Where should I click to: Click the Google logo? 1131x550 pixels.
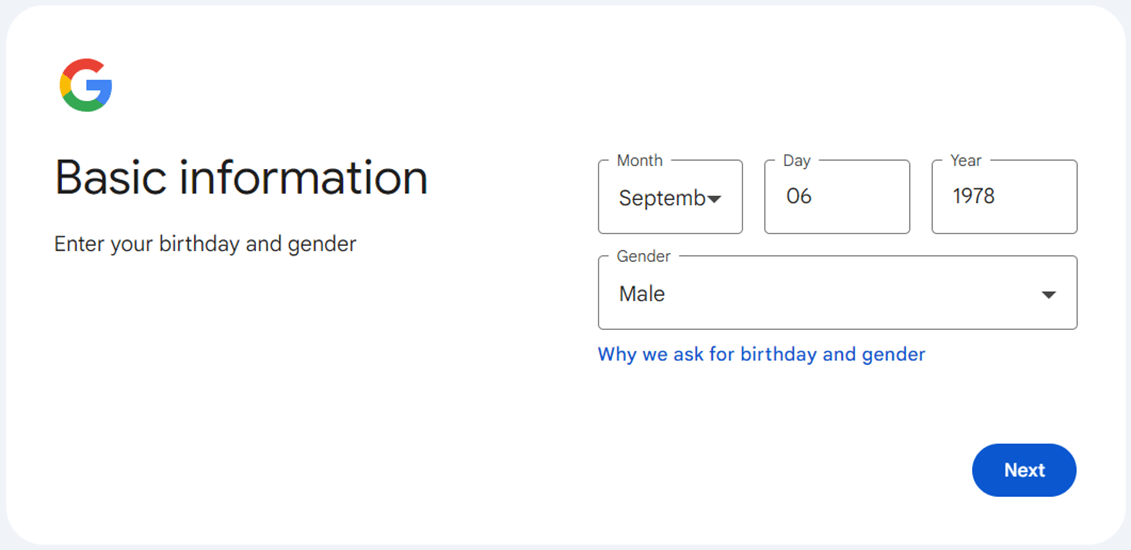coord(86,85)
